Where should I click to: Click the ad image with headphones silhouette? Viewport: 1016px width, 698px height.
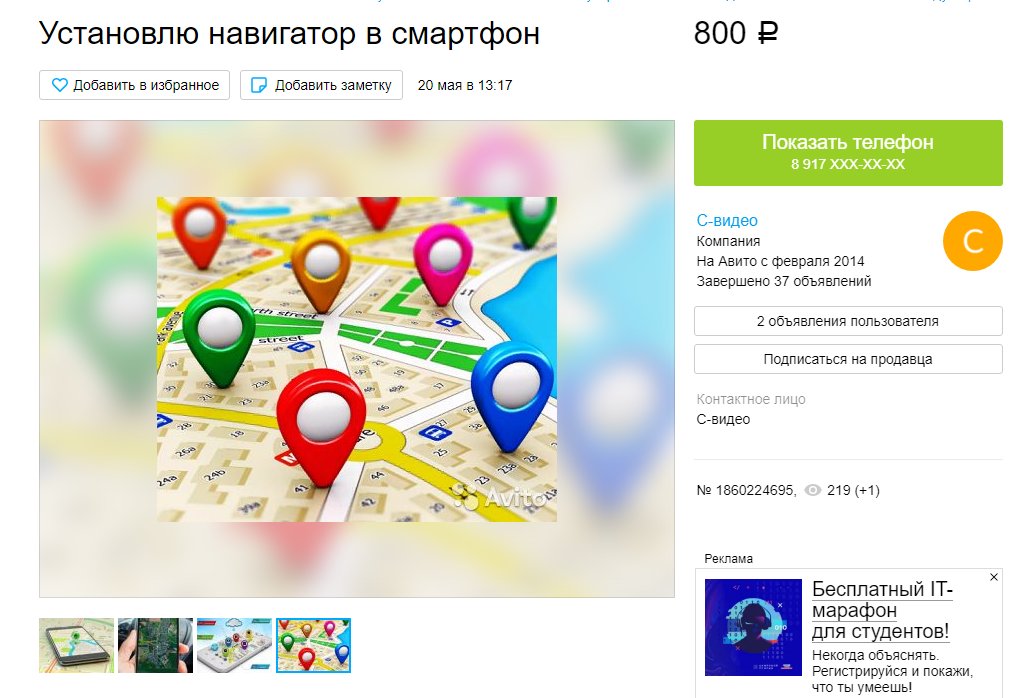tap(753, 627)
